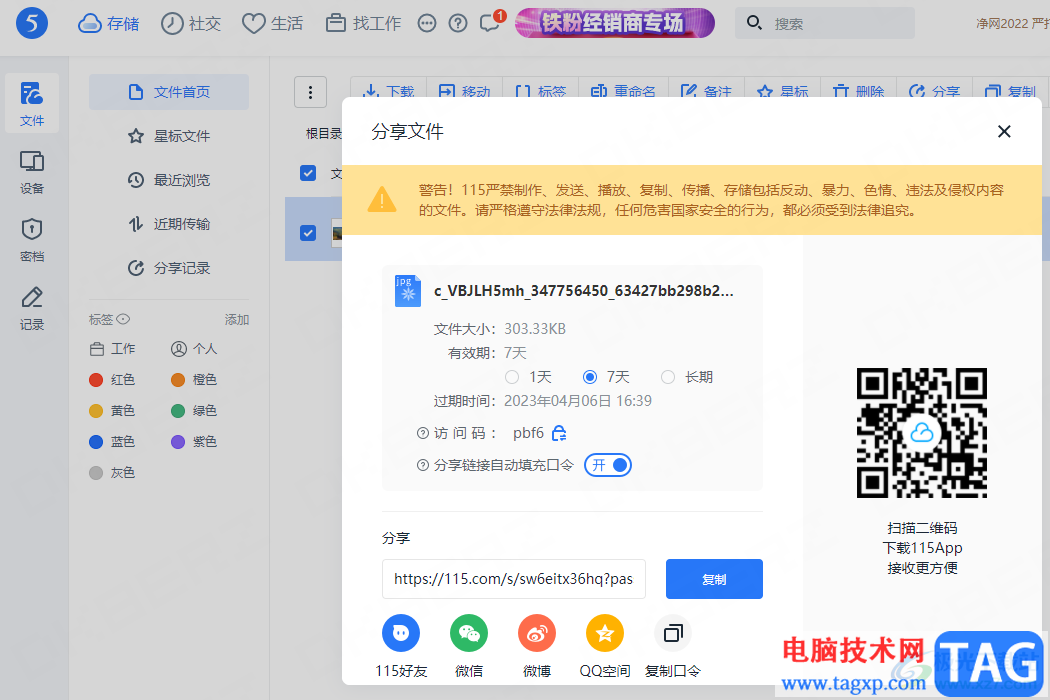Click the more options ellipsis icon in top bar
Image resolution: width=1050 pixels, height=700 pixels.
(x=427, y=24)
